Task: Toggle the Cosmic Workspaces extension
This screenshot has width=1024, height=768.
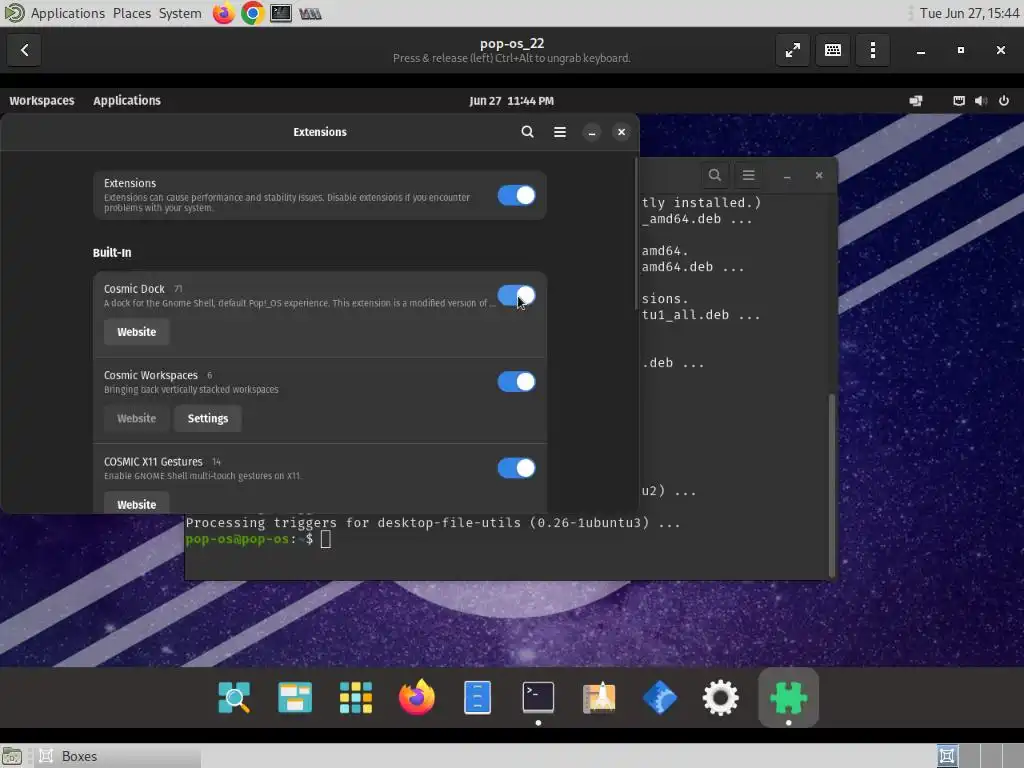Action: click(x=516, y=381)
